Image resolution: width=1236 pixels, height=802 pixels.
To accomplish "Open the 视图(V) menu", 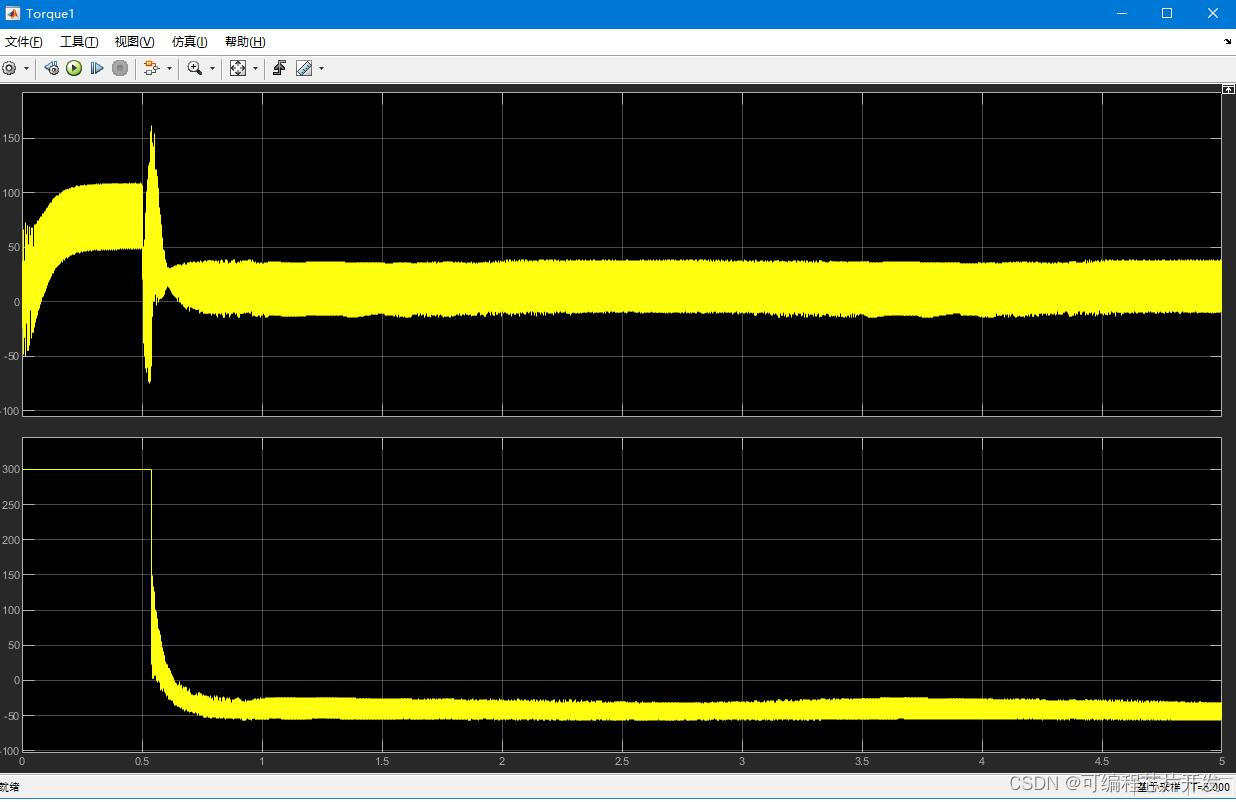I will tap(134, 42).
